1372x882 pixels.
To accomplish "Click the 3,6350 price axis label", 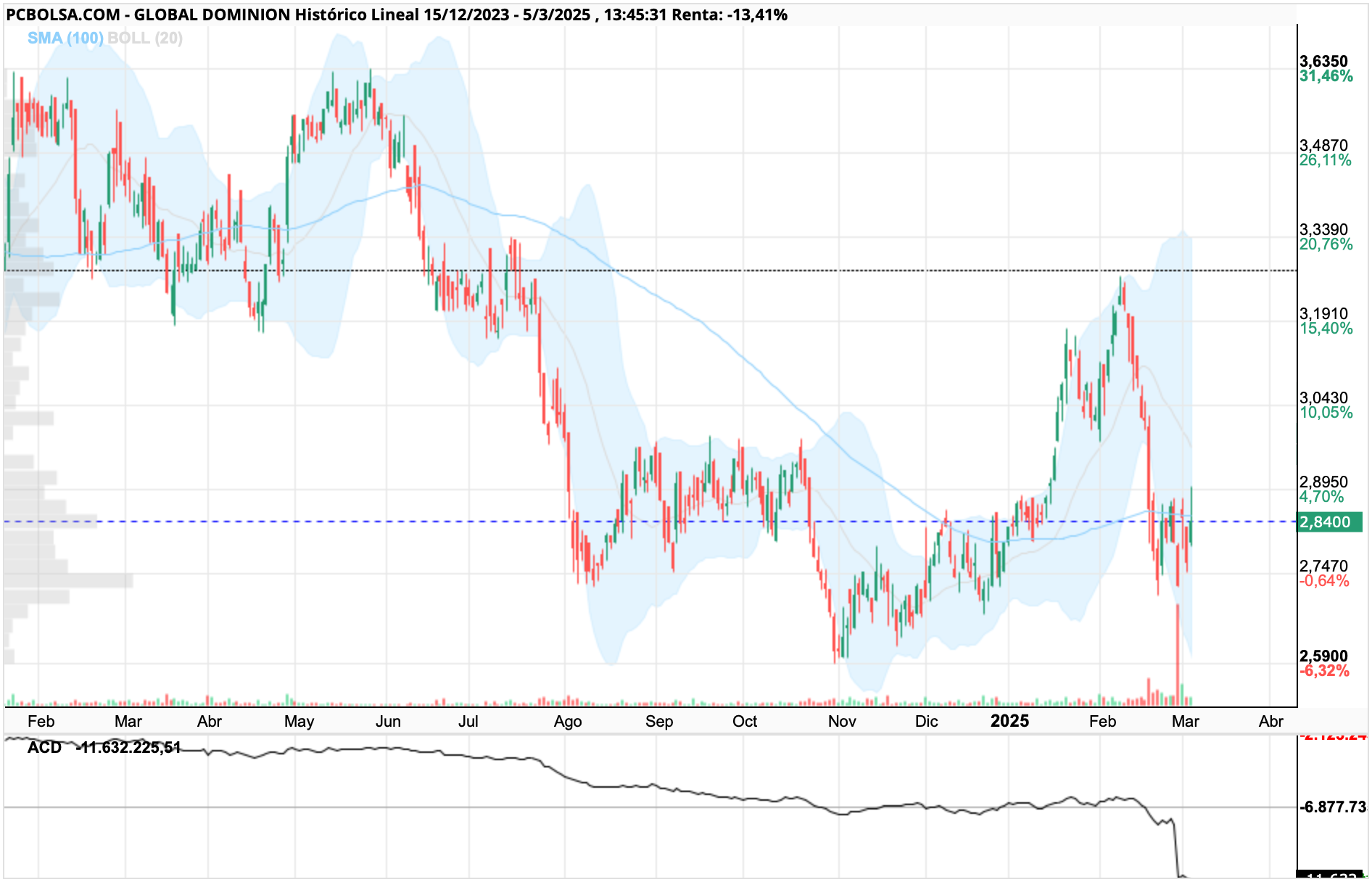I will 1323,61.
